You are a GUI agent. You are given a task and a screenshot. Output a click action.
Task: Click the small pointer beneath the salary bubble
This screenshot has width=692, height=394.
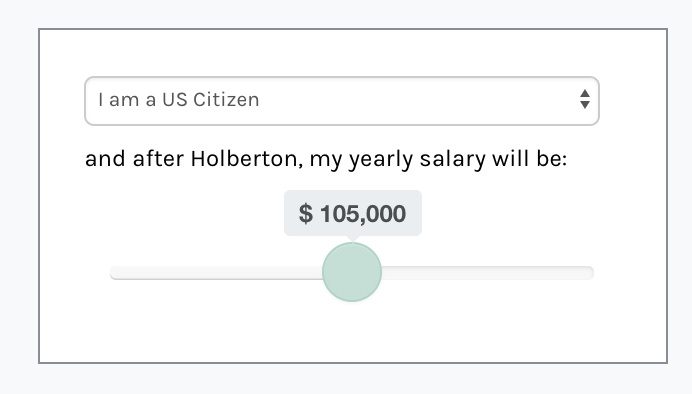[353, 239]
